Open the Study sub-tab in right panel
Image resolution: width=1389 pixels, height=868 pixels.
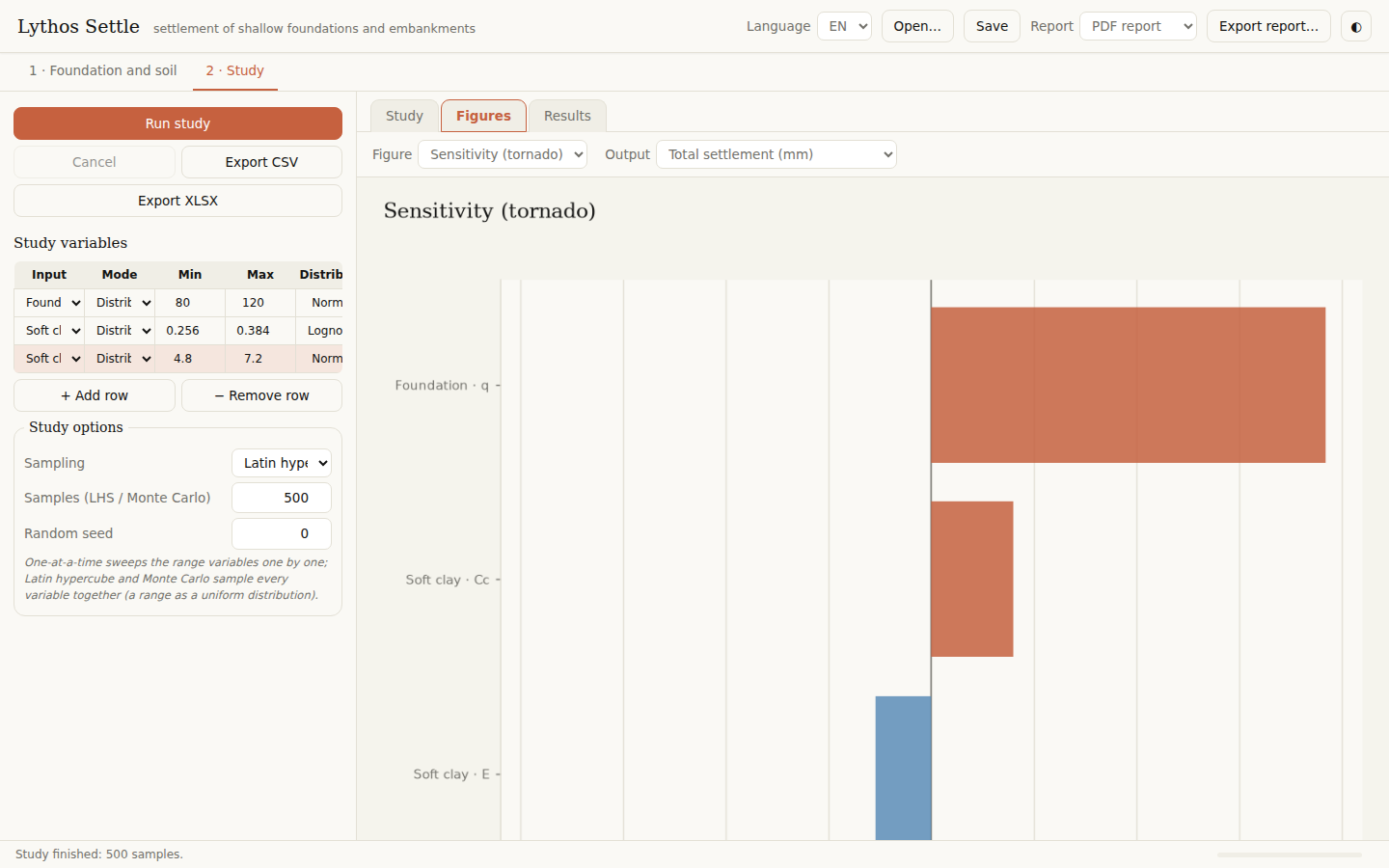pos(404,116)
